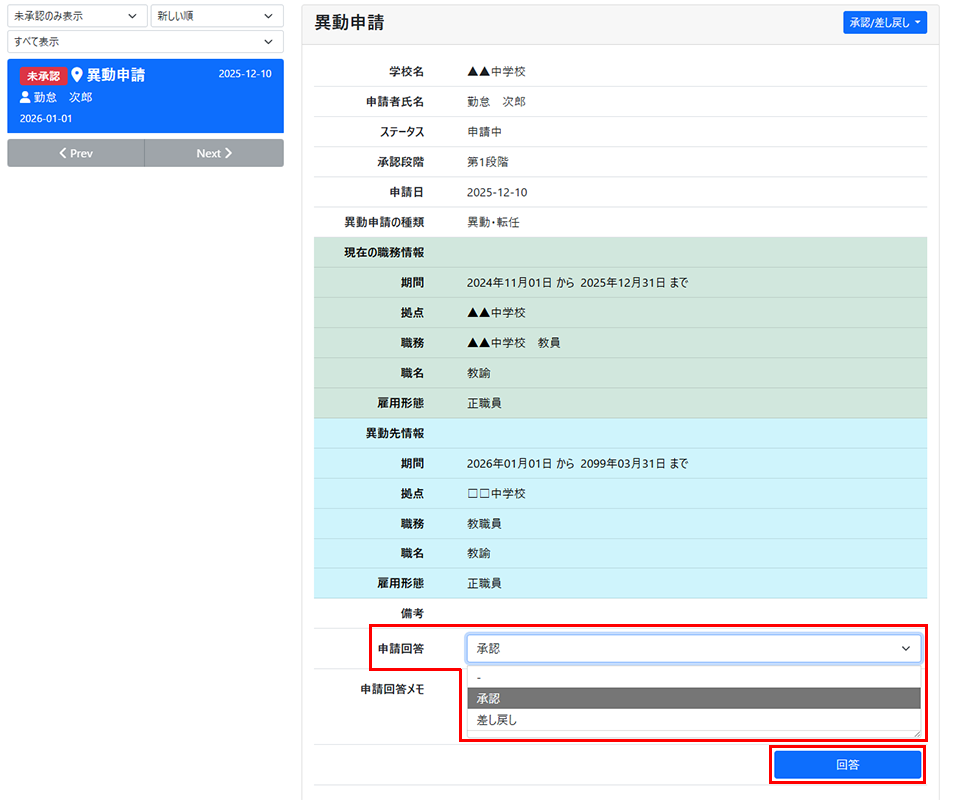The height and width of the screenshot is (800, 964).
Task: Click the 申請回答メモ label
Action: pyautogui.click(x=392, y=689)
